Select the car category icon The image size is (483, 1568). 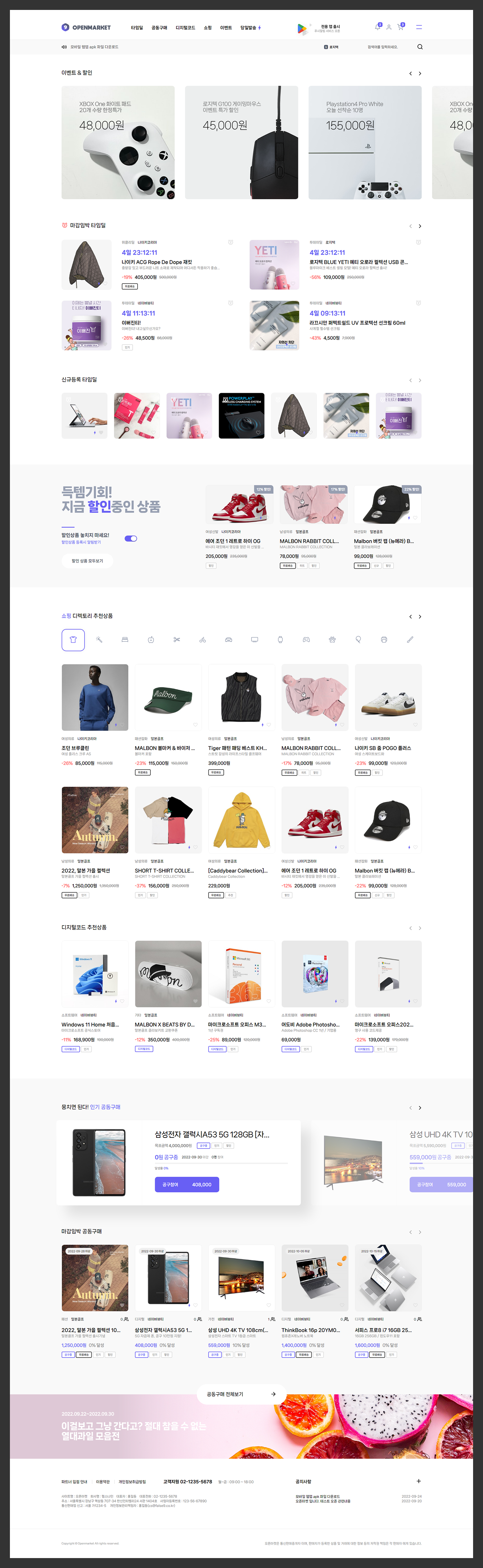[229, 640]
